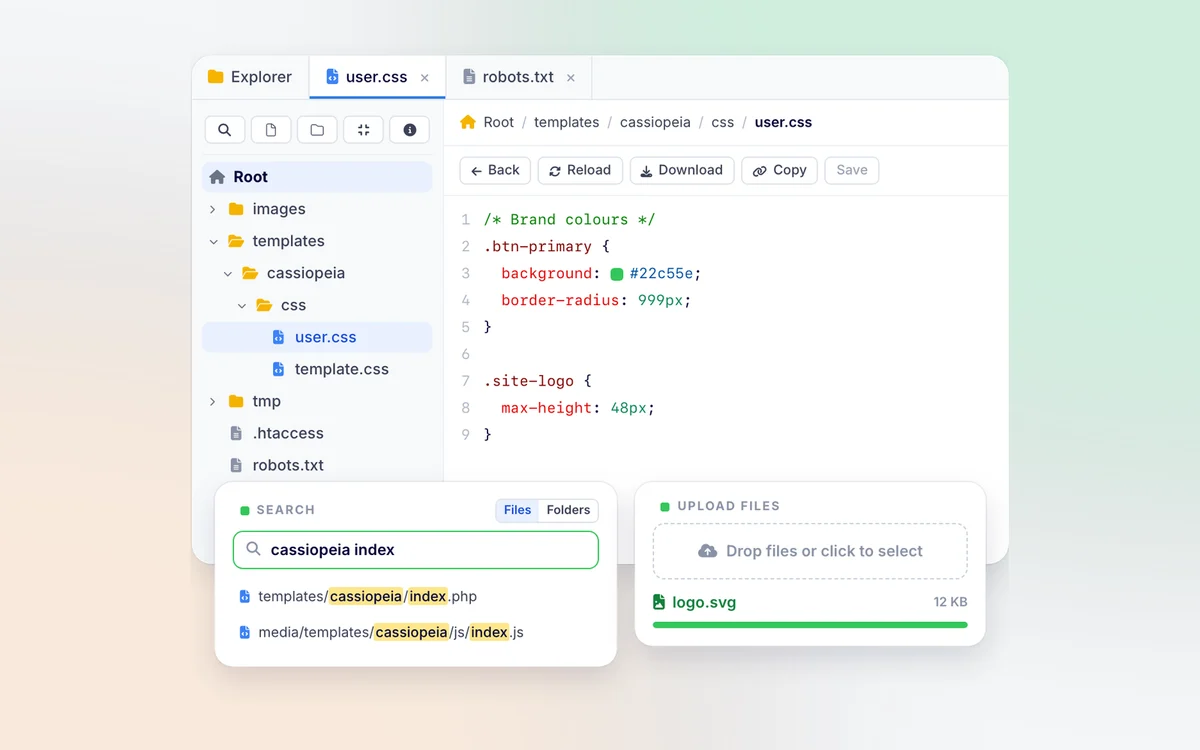Open robots.txt in the file tree
The image size is (1200, 750).
coord(317,465)
